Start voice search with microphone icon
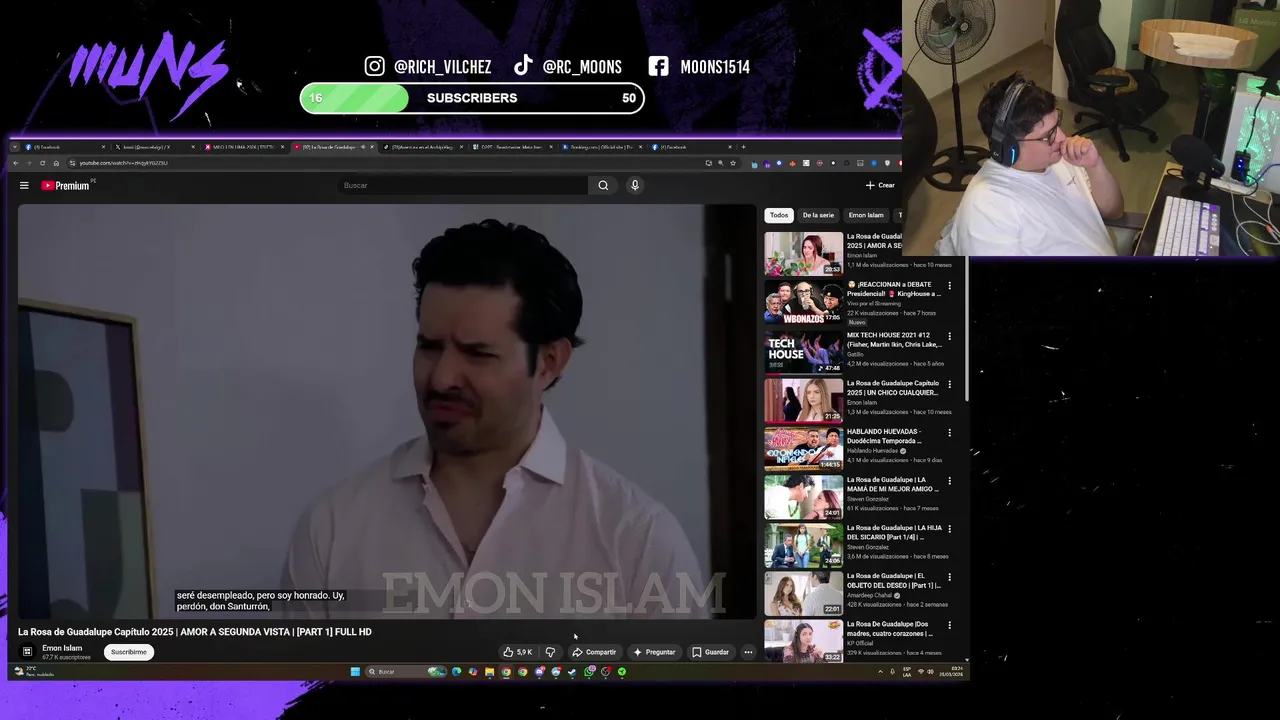The width and height of the screenshot is (1280, 720). 634,185
